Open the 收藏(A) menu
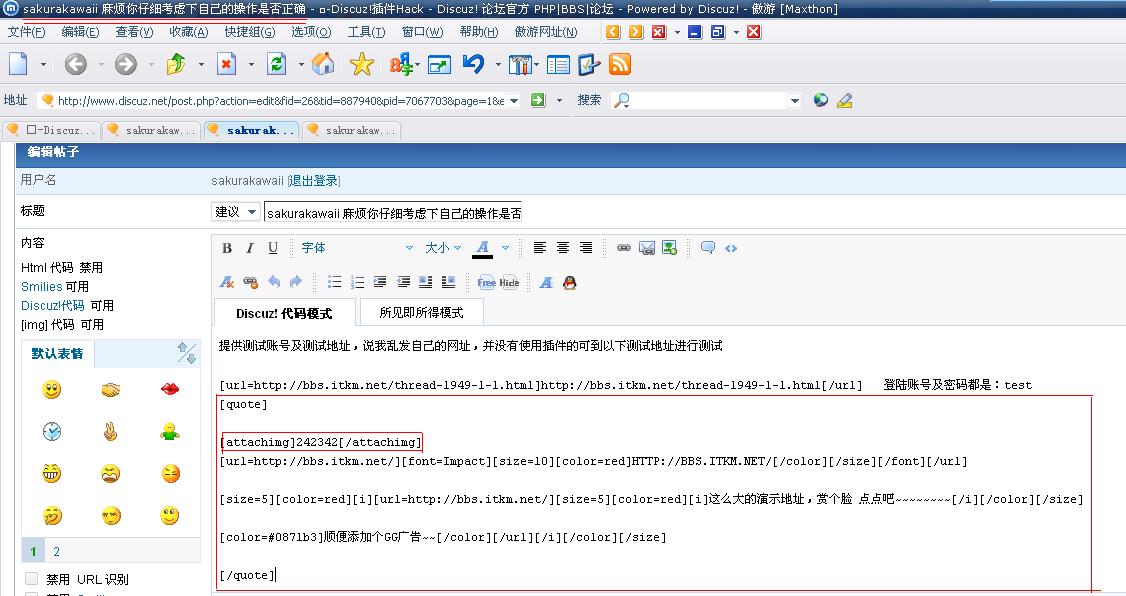The height and width of the screenshot is (596, 1126). click(189, 32)
